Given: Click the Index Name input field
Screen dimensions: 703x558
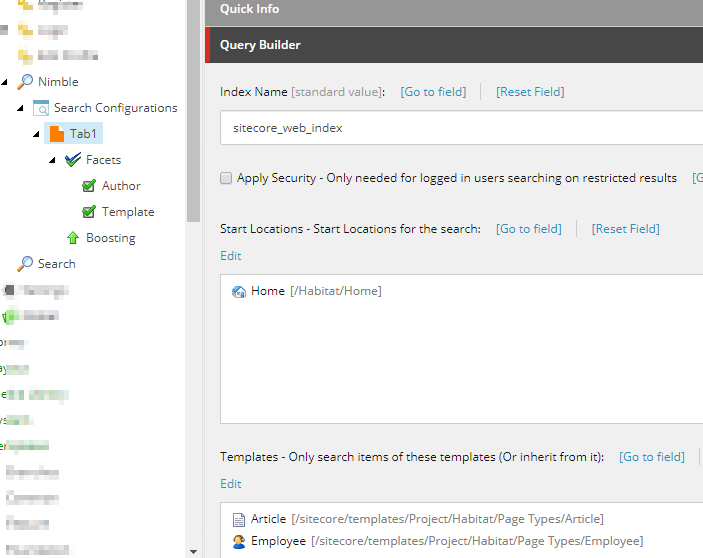Looking at the screenshot, I should point(461,128).
